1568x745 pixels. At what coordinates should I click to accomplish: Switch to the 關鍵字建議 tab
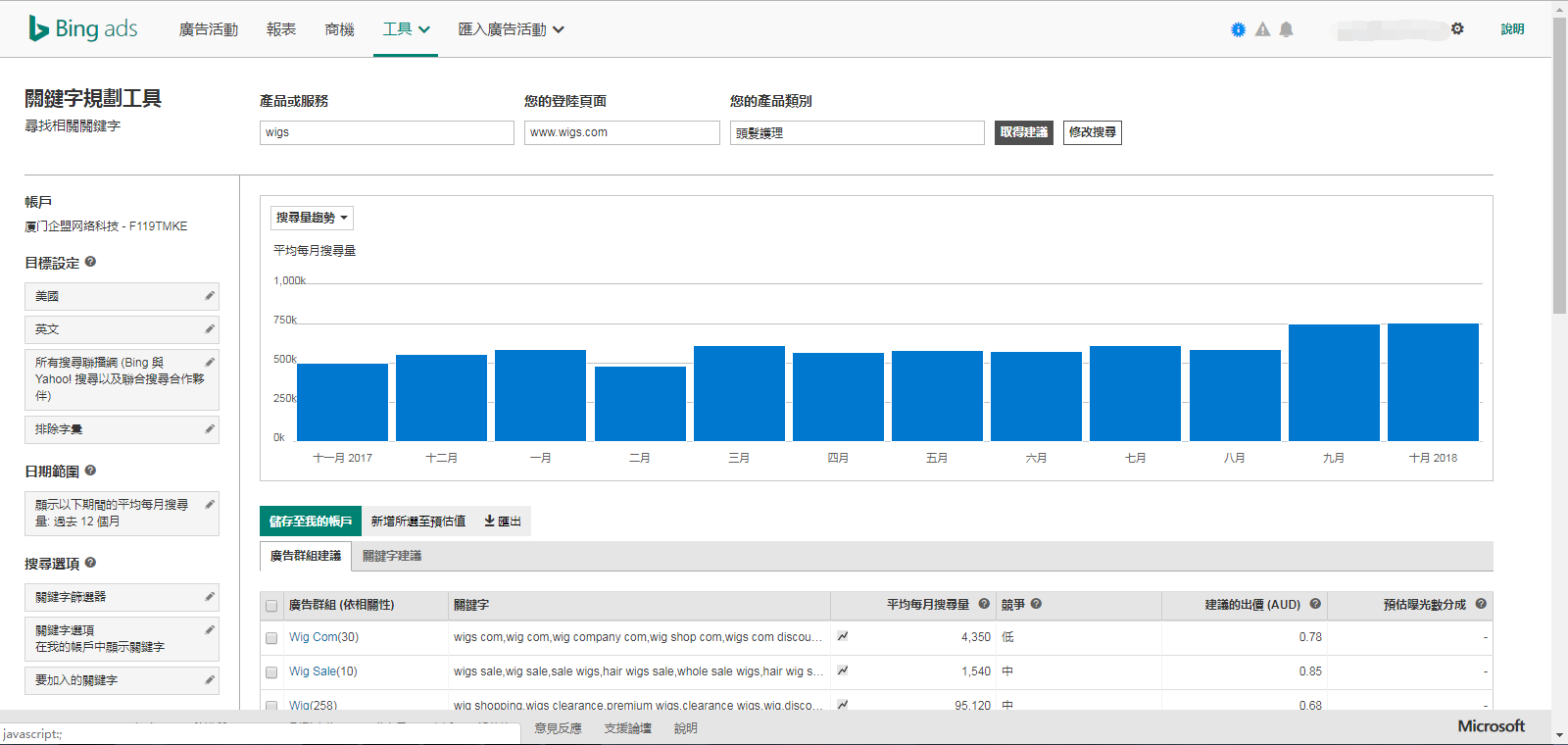pos(392,556)
